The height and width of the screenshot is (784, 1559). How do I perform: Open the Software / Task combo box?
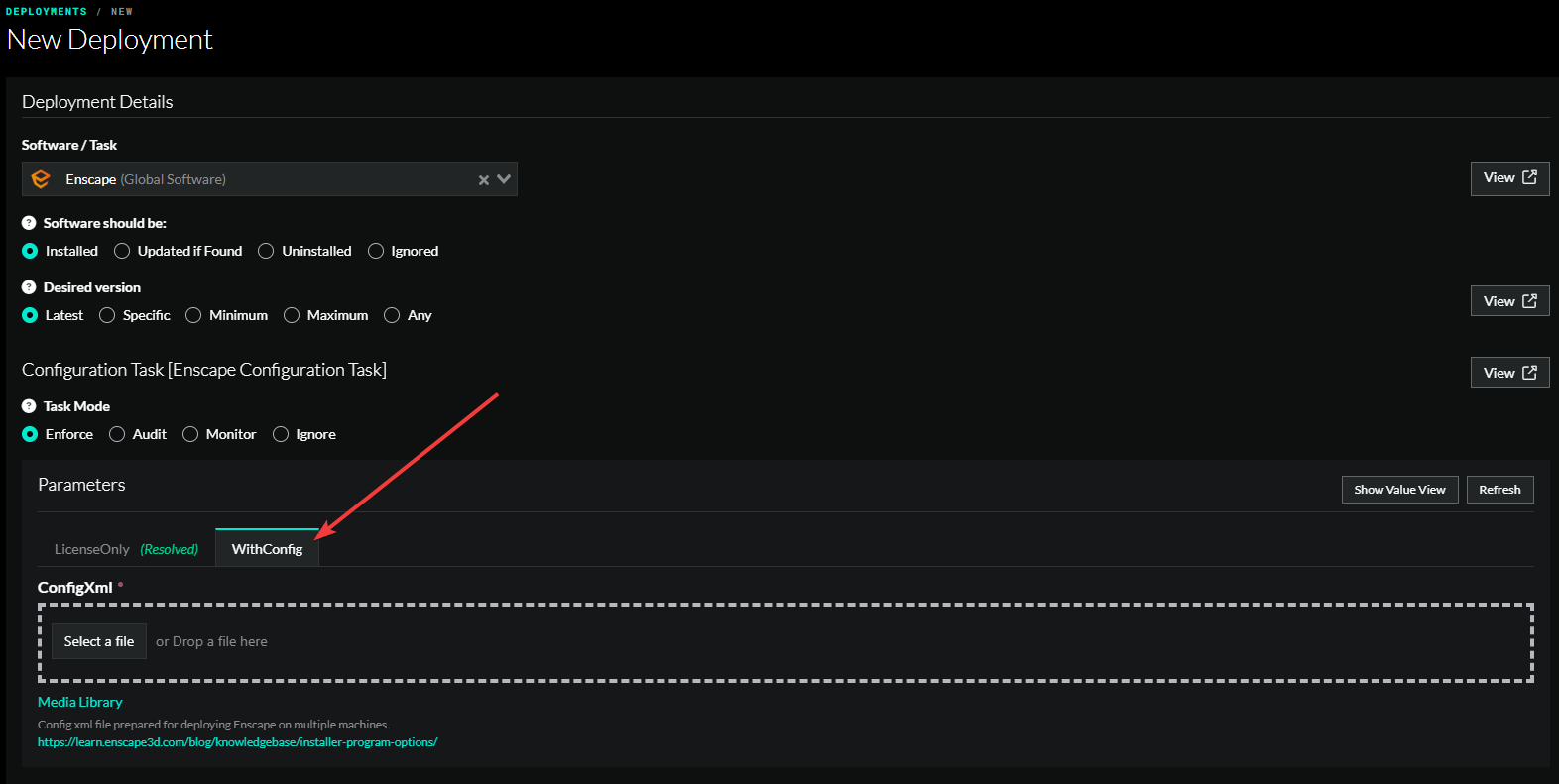pyautogui.click(x=270, y=179)
